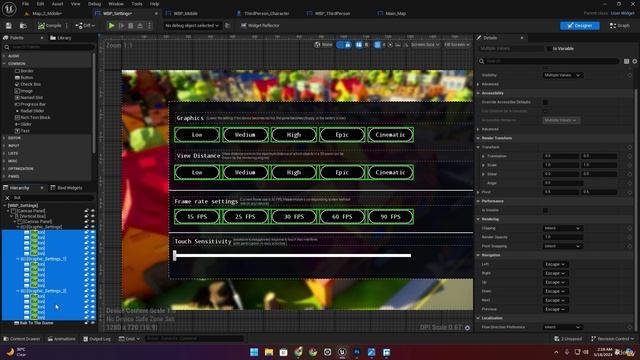Click the green Play simulation button
The height and width of the screenshot is (360, 640).
111,26
